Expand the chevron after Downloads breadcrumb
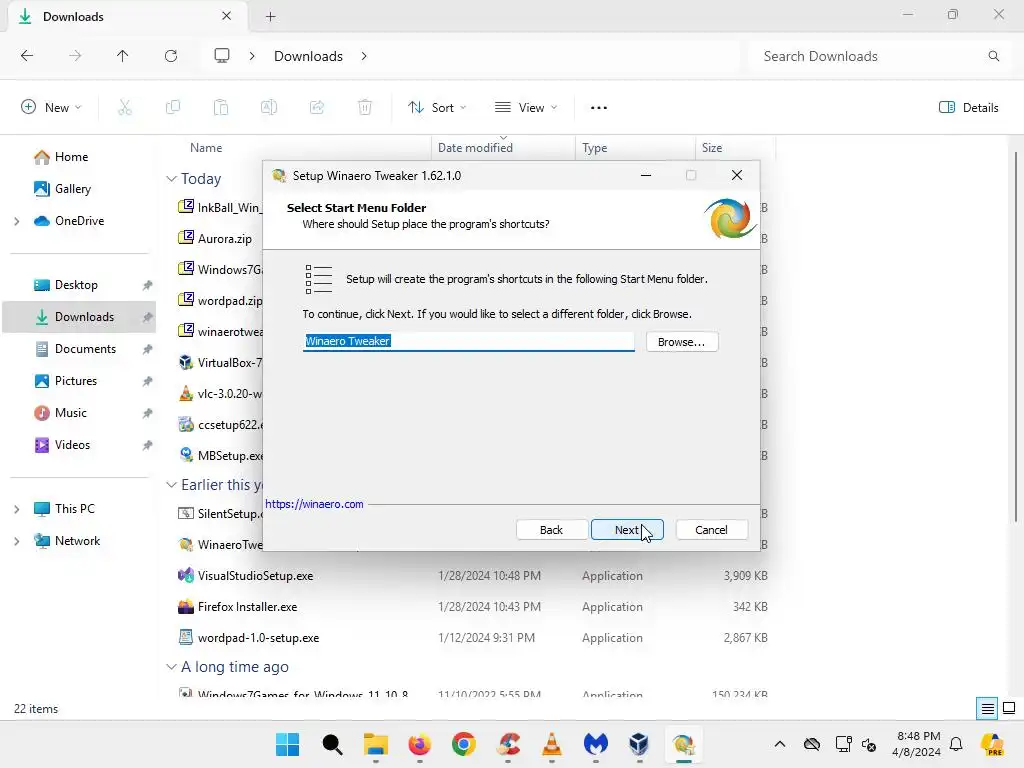 pos(364,56)
